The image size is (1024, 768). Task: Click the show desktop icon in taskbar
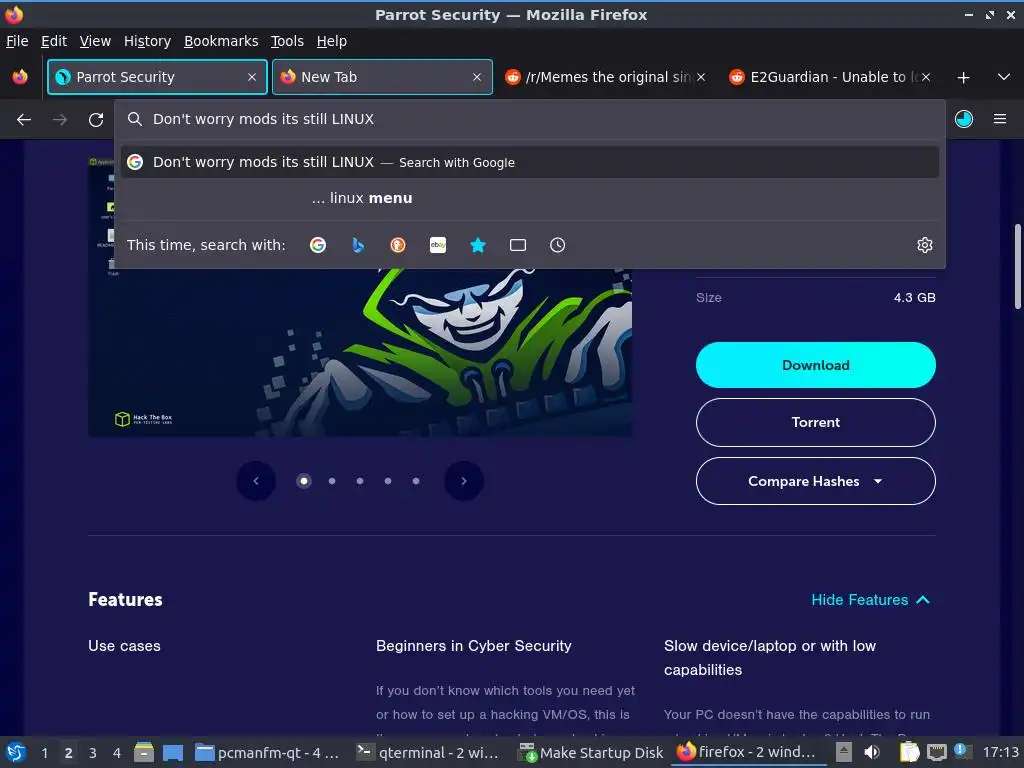pyautogui.click(x=173, y=753)
